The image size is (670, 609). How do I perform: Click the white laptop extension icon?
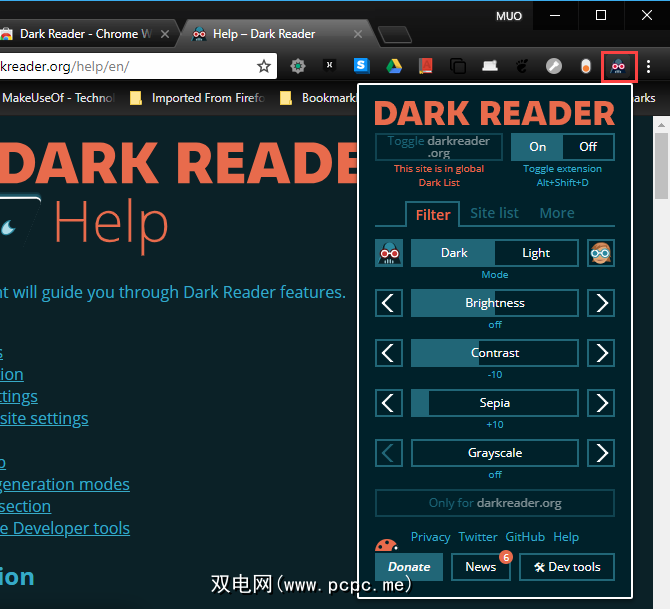490,66
